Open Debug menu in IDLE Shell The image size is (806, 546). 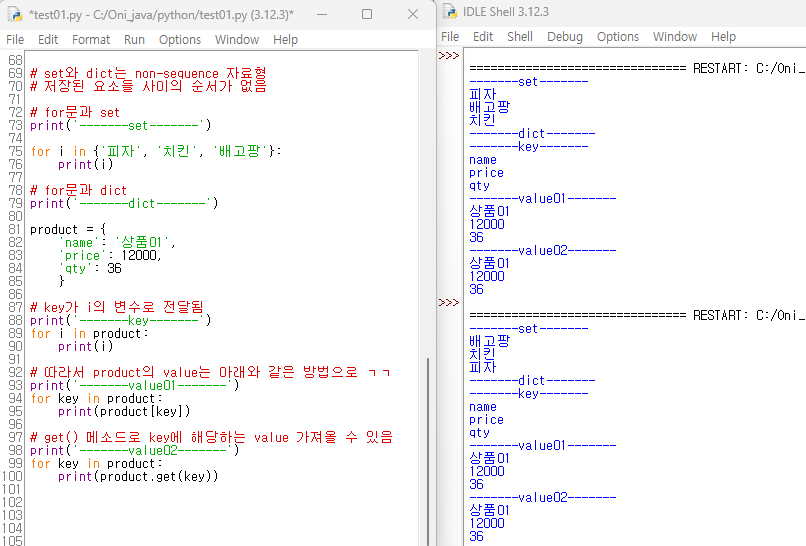click(565, 37)
